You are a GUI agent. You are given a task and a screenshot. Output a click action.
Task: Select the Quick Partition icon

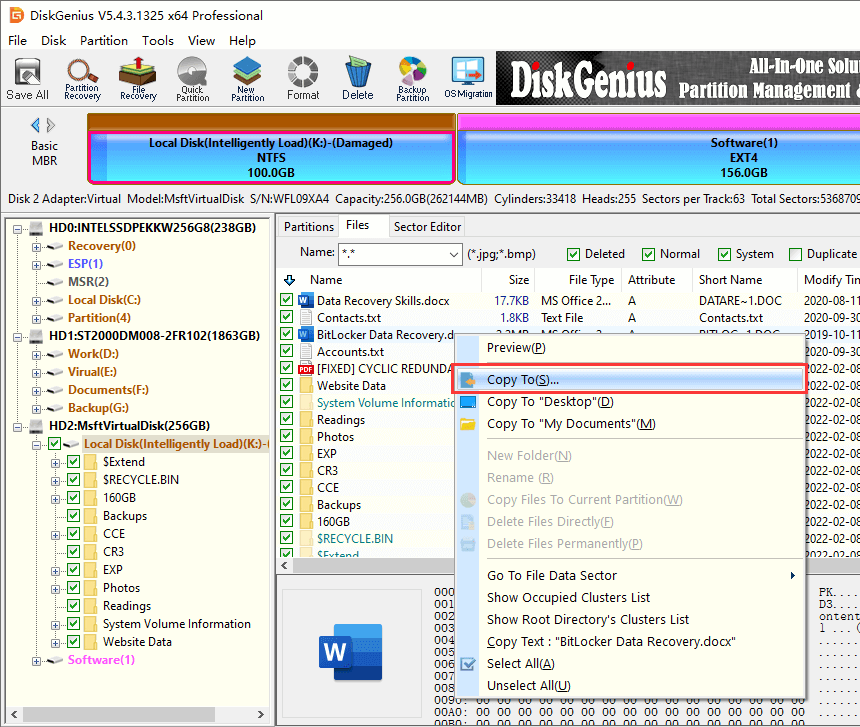pyautogui.click(x=193, y=79)
